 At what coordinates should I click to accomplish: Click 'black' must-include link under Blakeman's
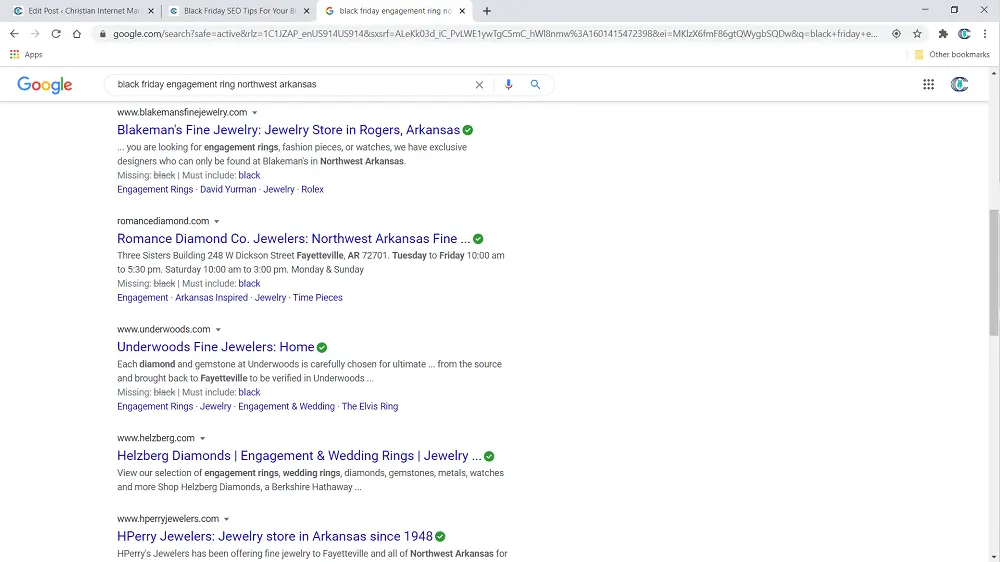(249, 175)
